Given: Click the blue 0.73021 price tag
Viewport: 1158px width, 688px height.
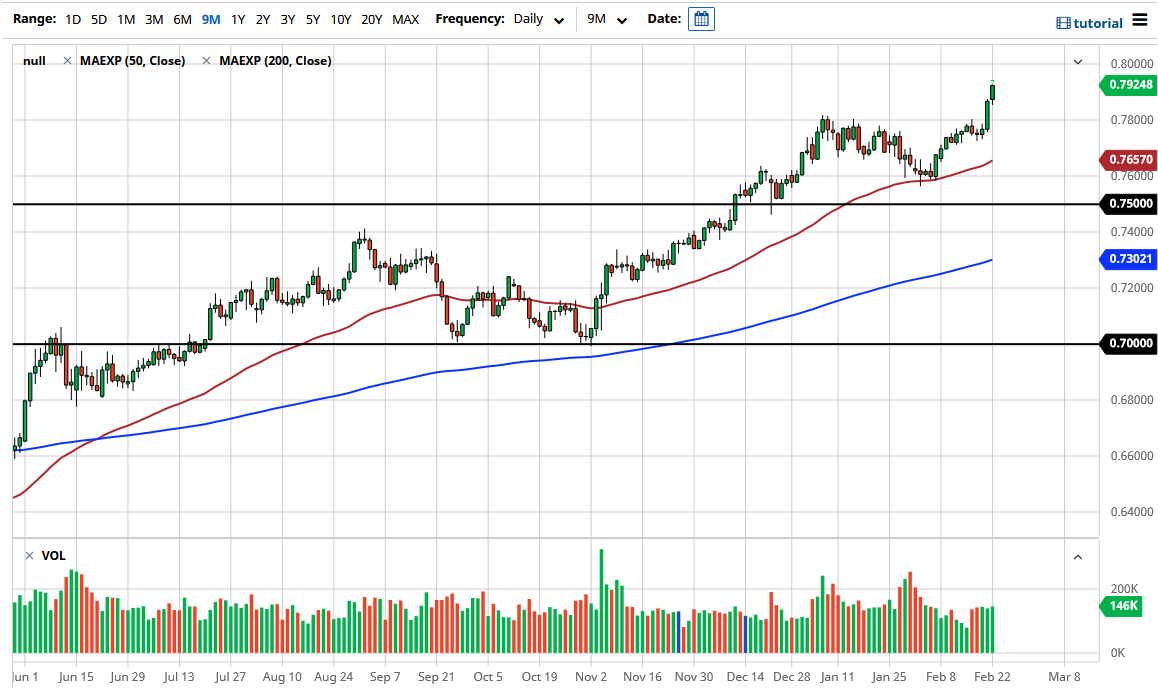Looking at the screenshot, I should coord(1129,261).
